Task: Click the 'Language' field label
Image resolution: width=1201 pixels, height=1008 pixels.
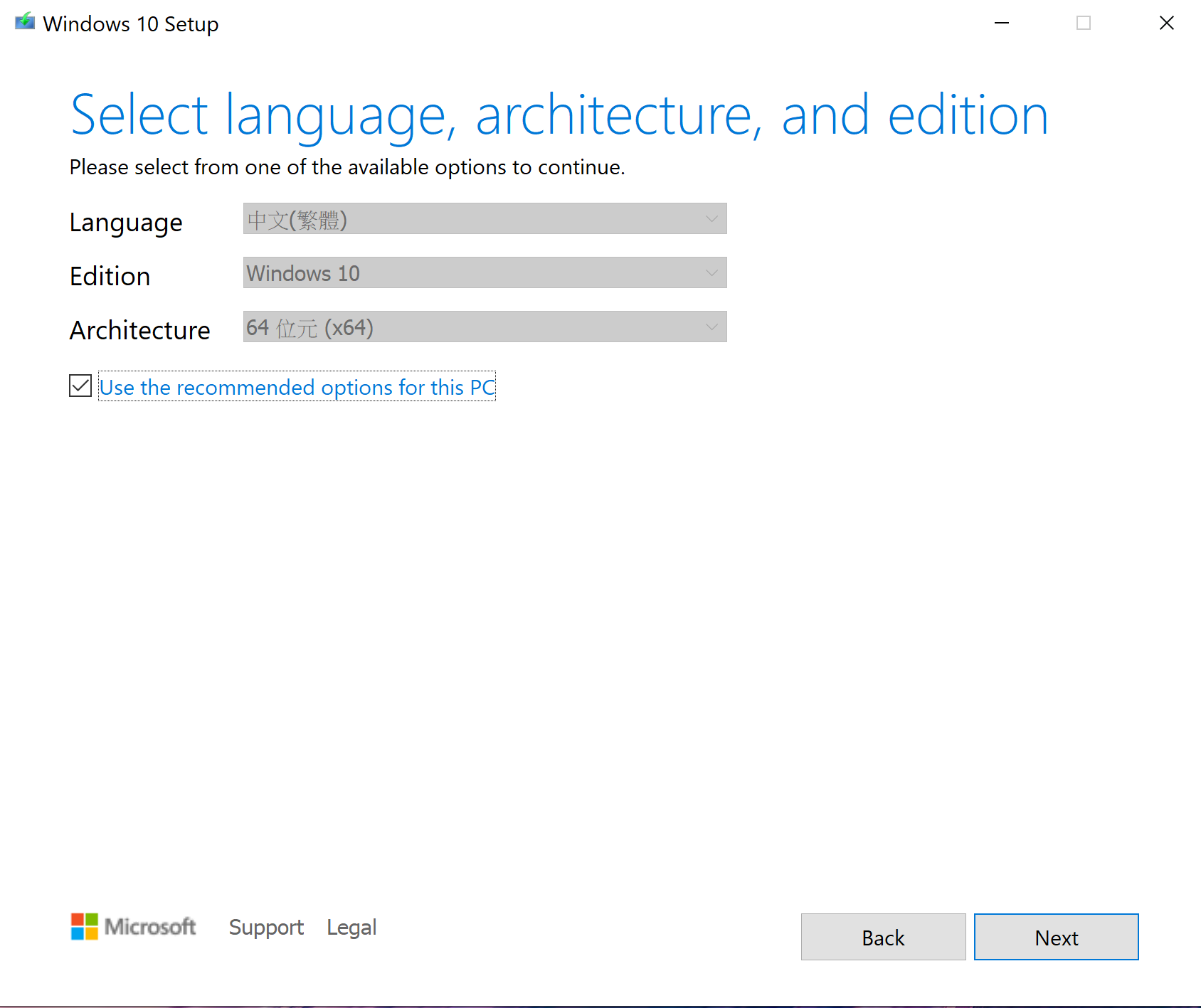Action: pyautogui.click(x=126, y=223)
